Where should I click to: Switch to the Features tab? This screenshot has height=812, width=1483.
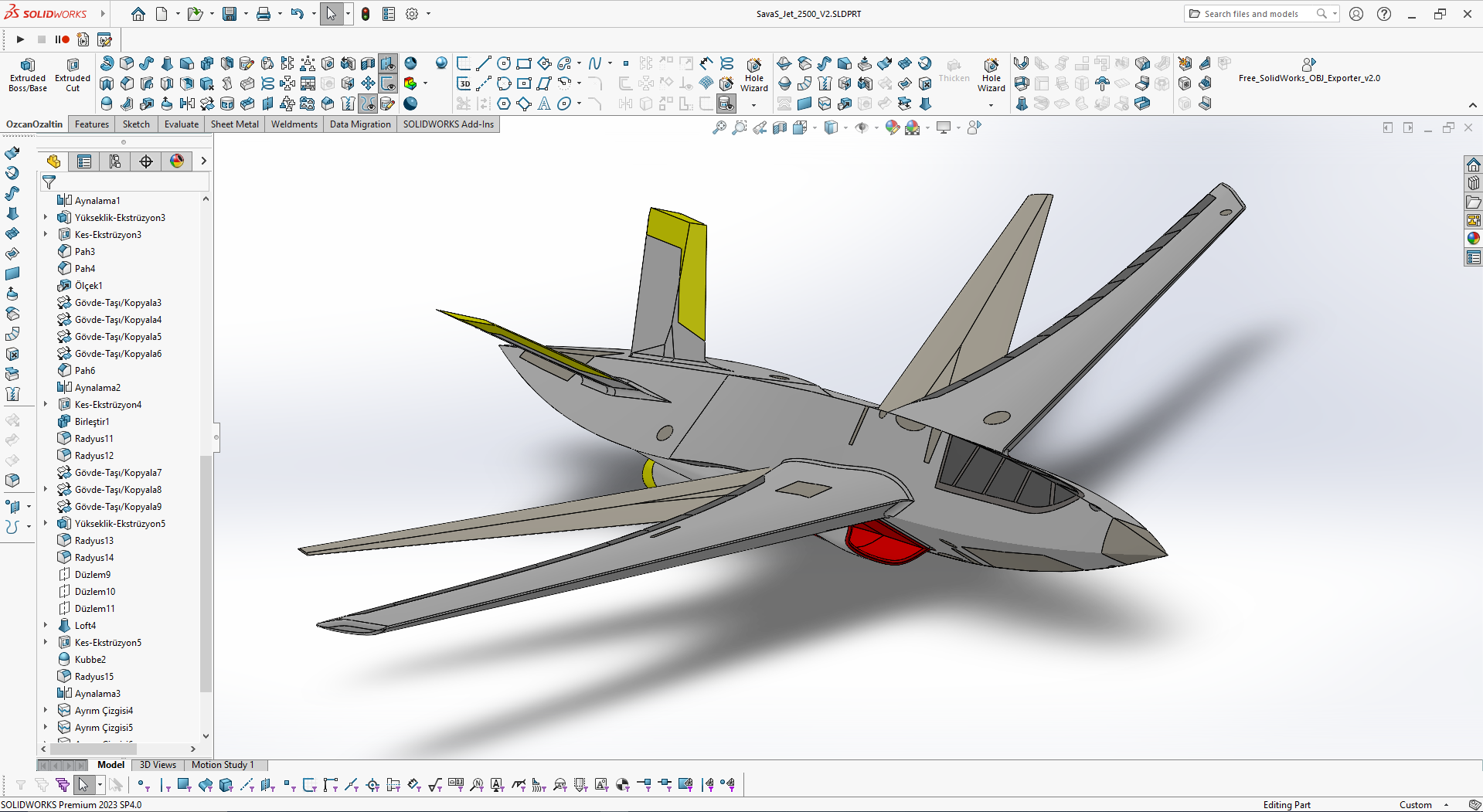tap(92, 124)
